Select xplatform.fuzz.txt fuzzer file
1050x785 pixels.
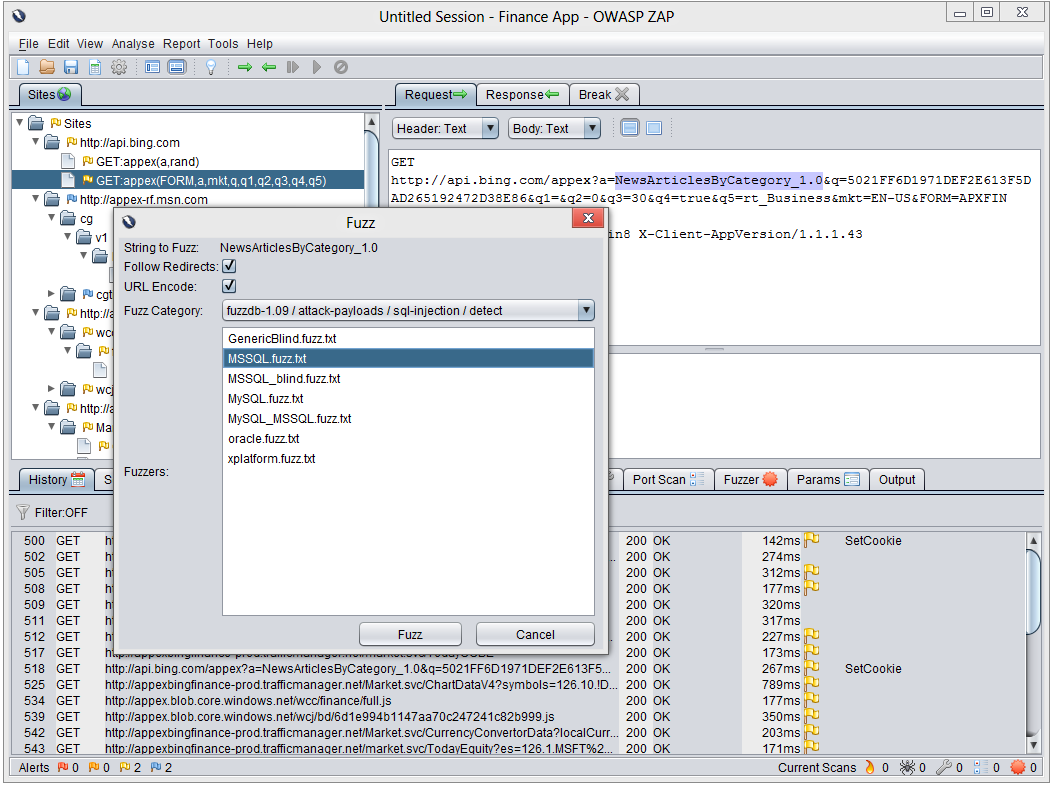pyautogui.click(x=408, y=459)
